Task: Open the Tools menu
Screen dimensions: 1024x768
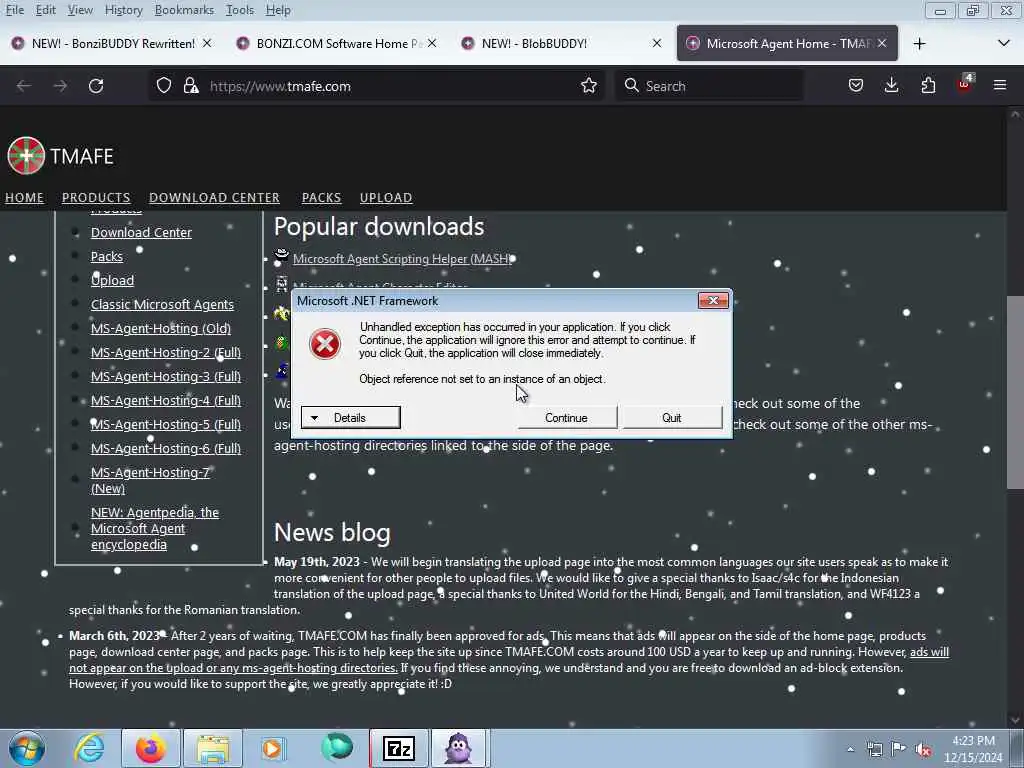Action: click(240, 10)
